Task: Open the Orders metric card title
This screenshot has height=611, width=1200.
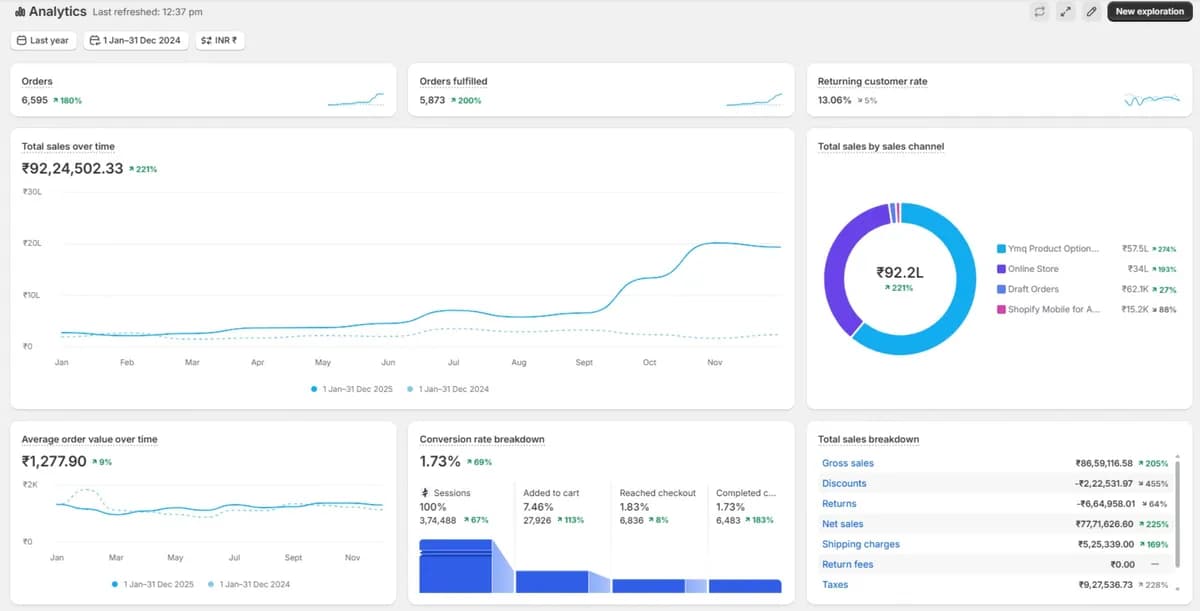Action: click(x=37, y=81)
